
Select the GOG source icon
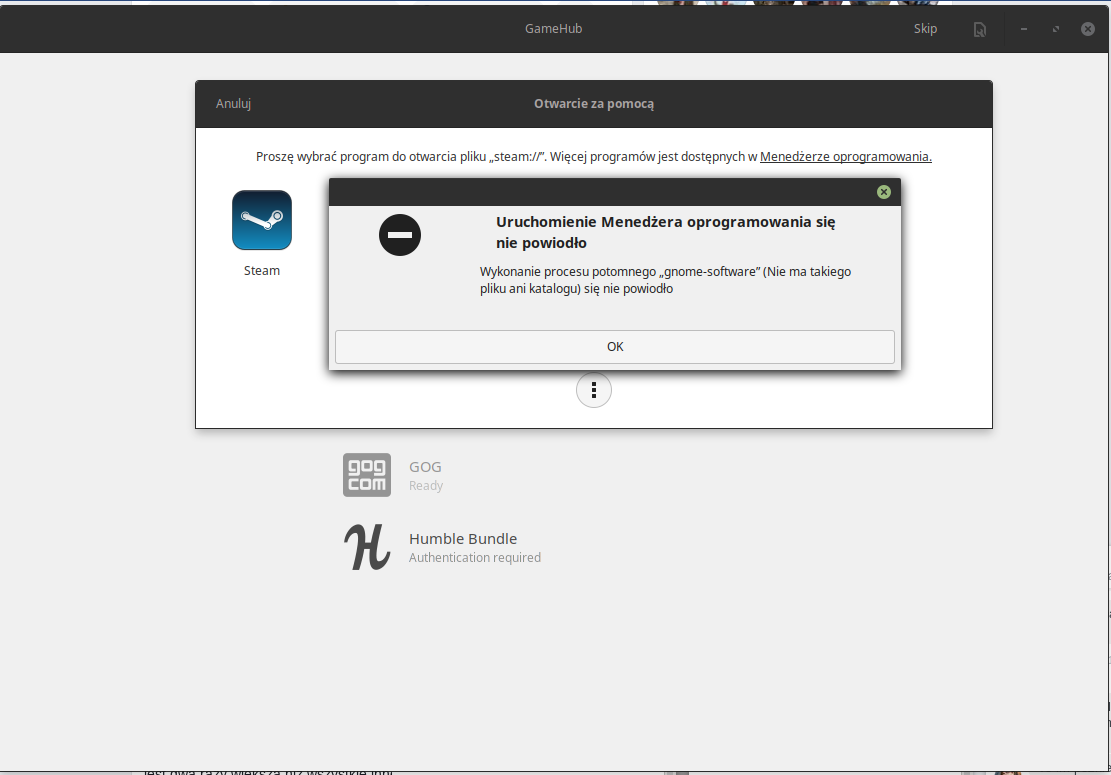pyautogui.click(x=367, y=475)
